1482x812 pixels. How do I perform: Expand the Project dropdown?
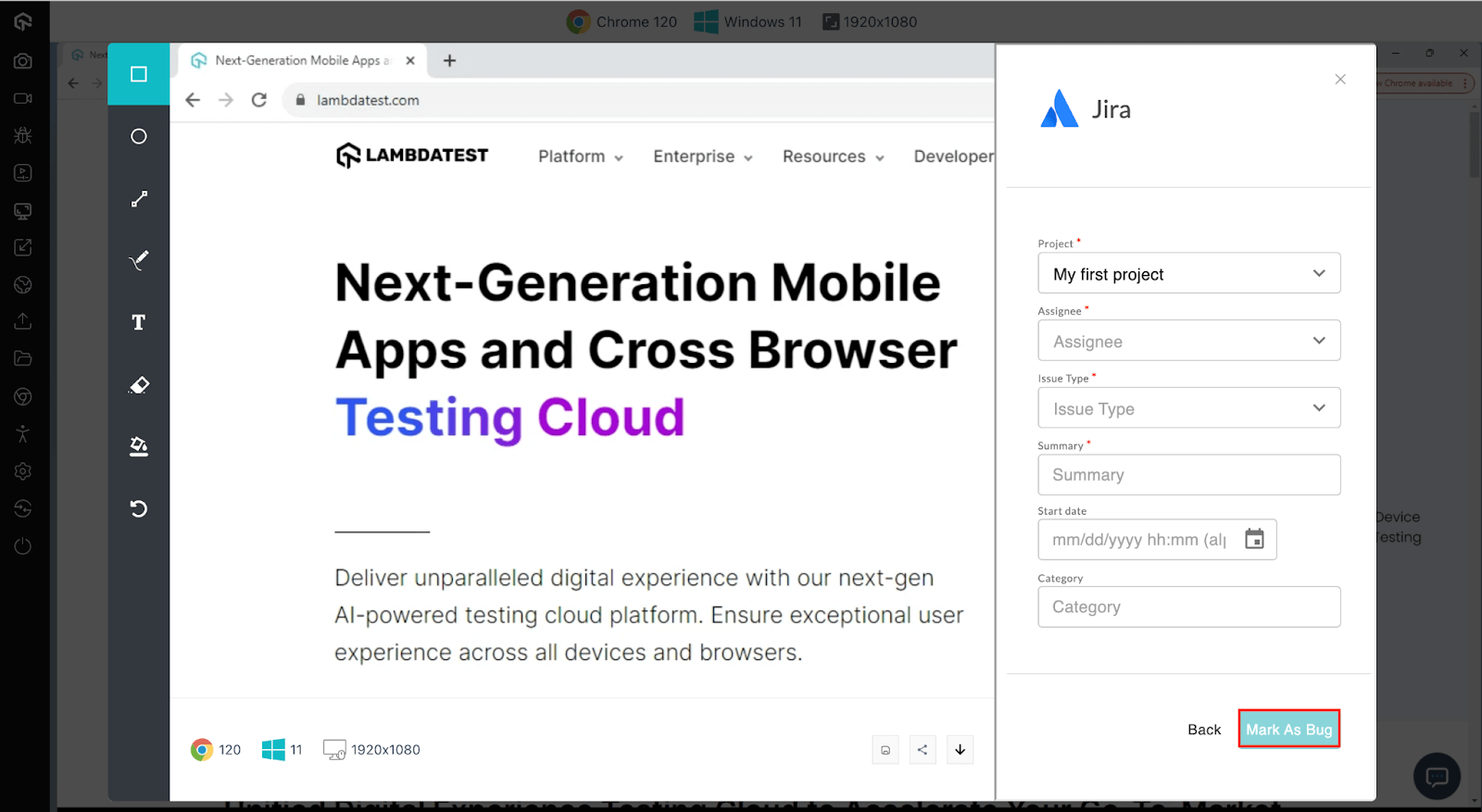point(1188,274)
